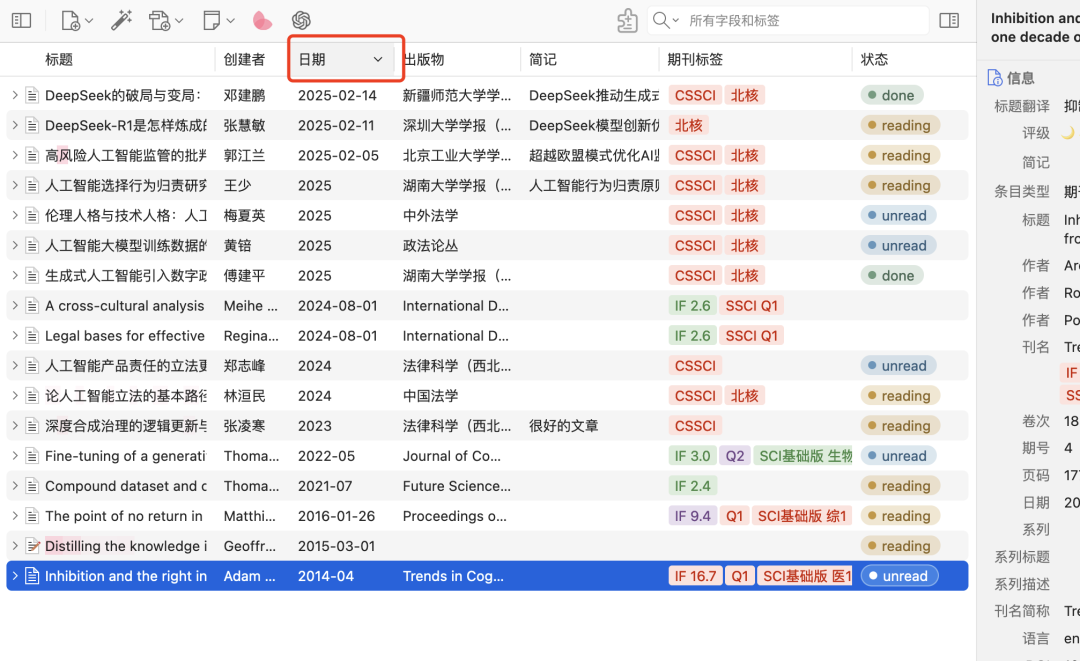1080x661 pixels.
Task: Click document icon of 人工智能产品责任 row
Action: pos(32,366)
